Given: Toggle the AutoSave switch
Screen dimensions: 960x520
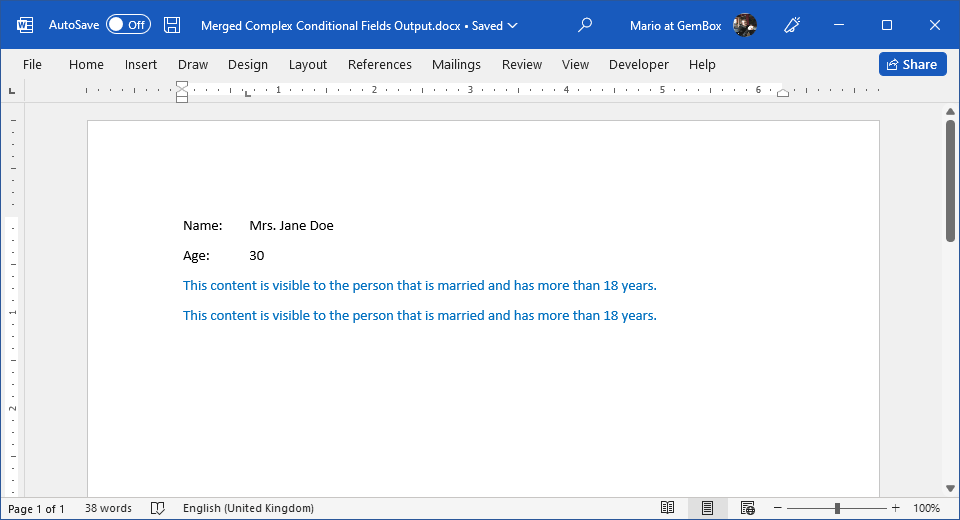Looking at the screenshot, I should click(x=128, y=25).
